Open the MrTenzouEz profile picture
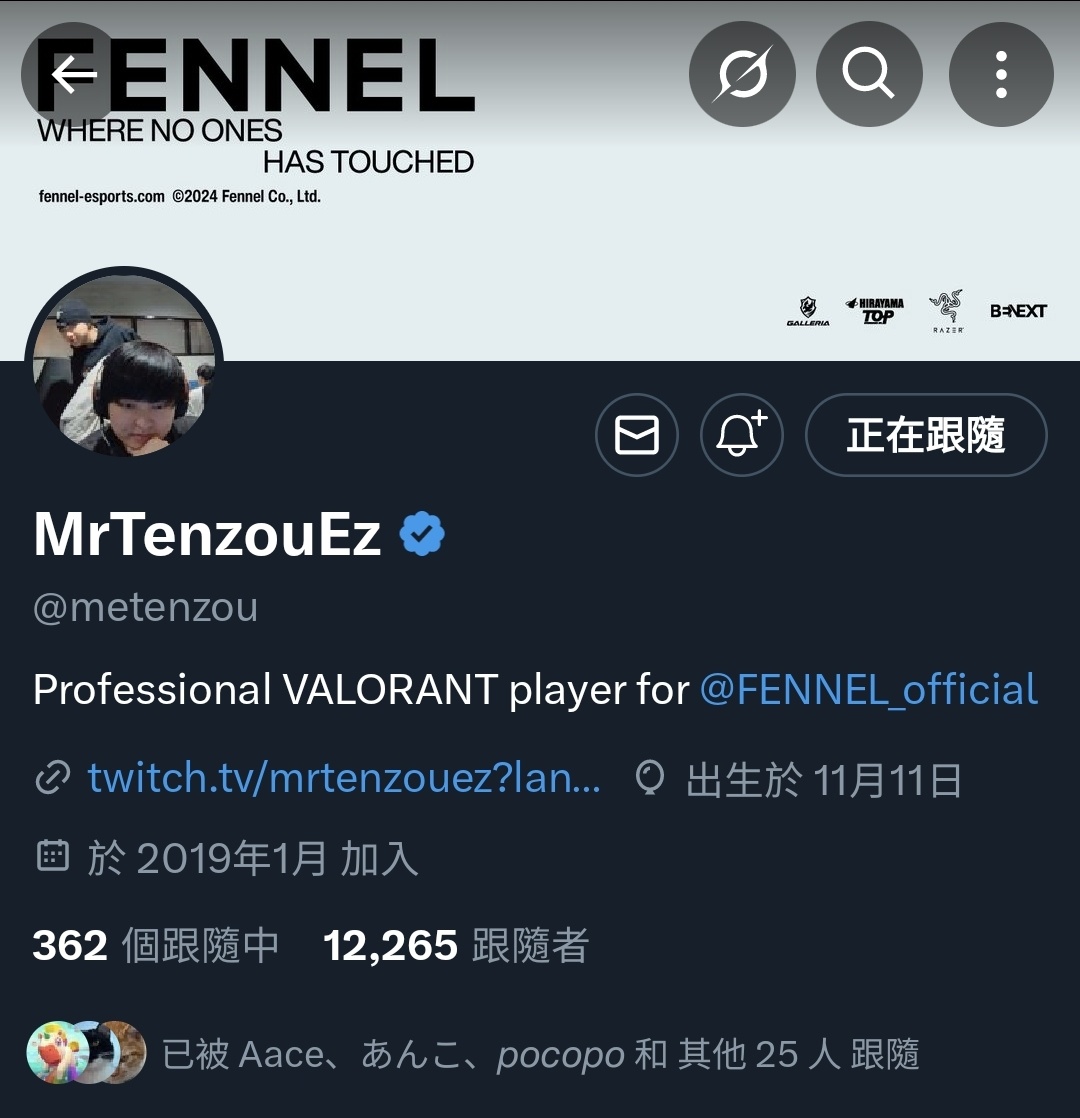Screen dimensions: 1080x1118 pyautogui.click(x=124, y=366)
